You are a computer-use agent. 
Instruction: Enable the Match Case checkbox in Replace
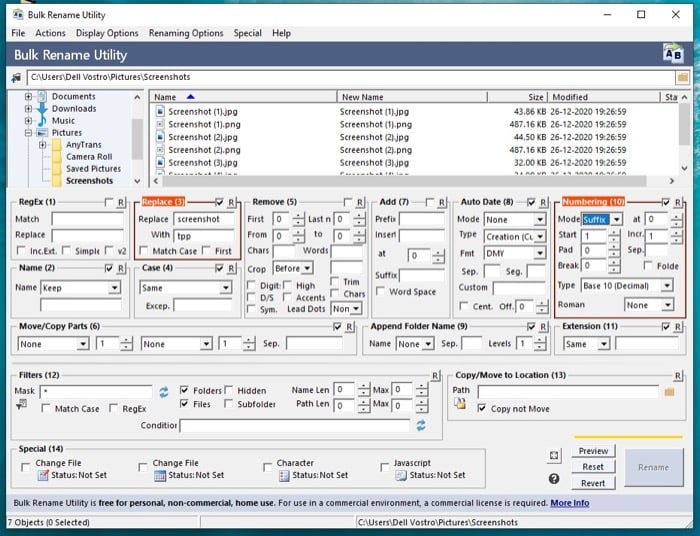pyautogui.click(x=144, y=251)
